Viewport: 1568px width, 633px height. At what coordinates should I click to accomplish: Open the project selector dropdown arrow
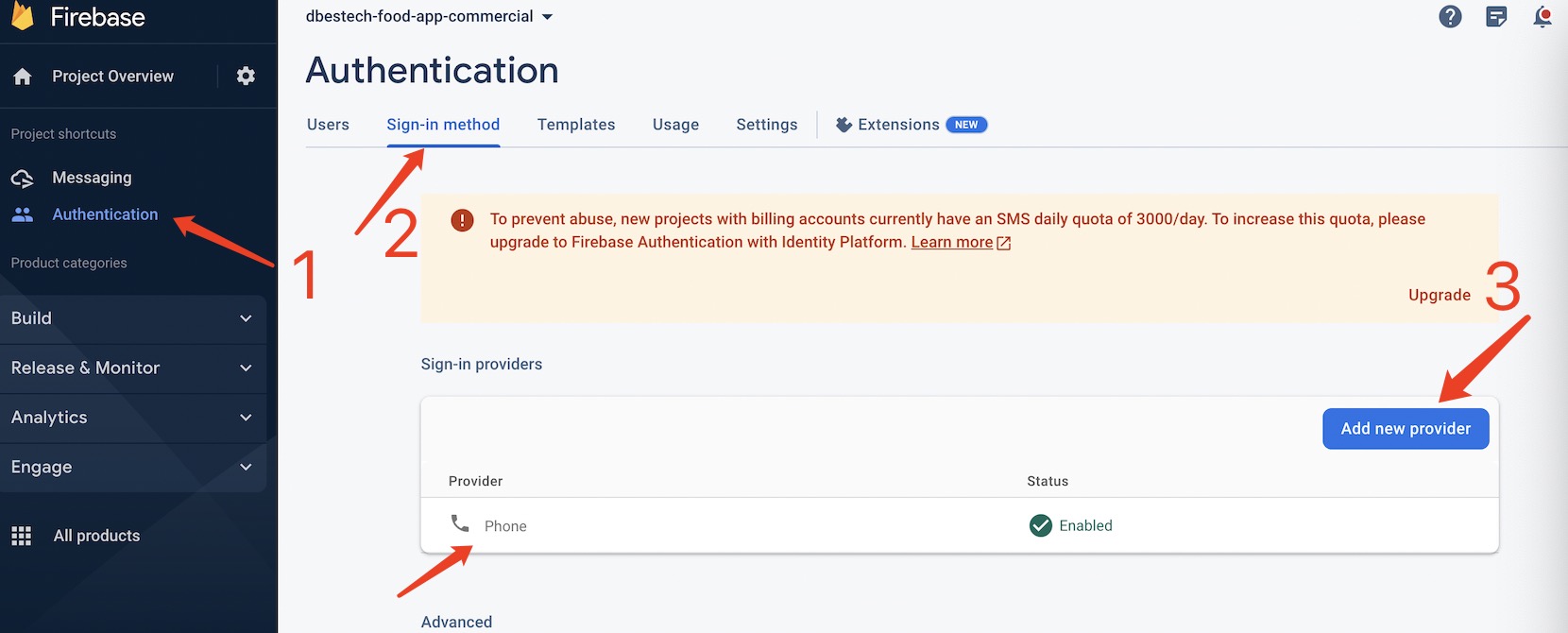tap(547, 17)
